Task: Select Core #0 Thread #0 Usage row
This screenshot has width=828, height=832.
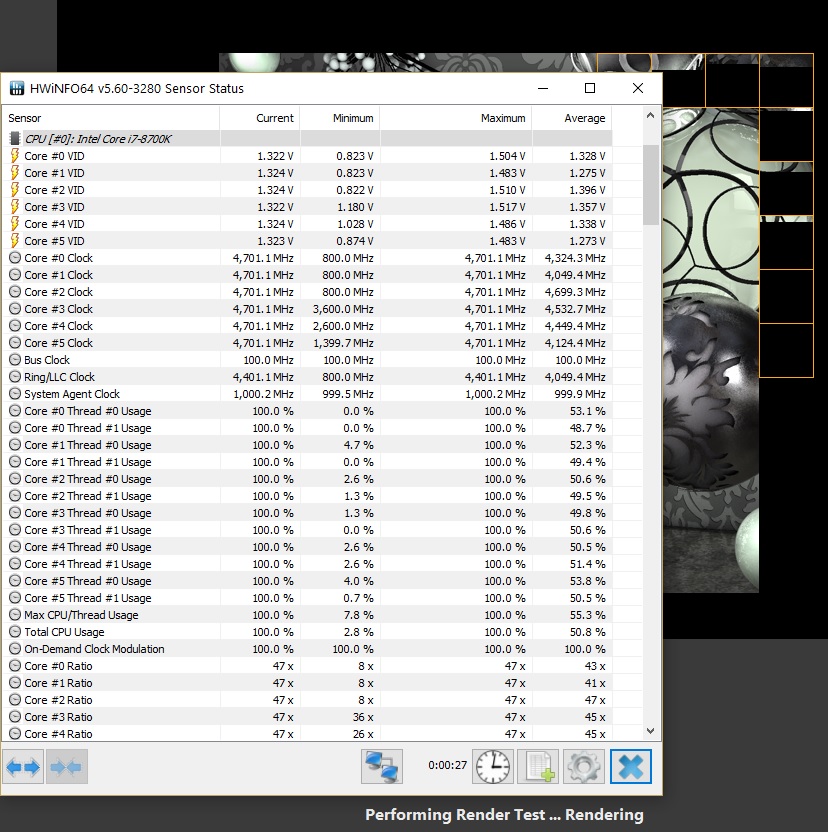Action: click(307, 411)
